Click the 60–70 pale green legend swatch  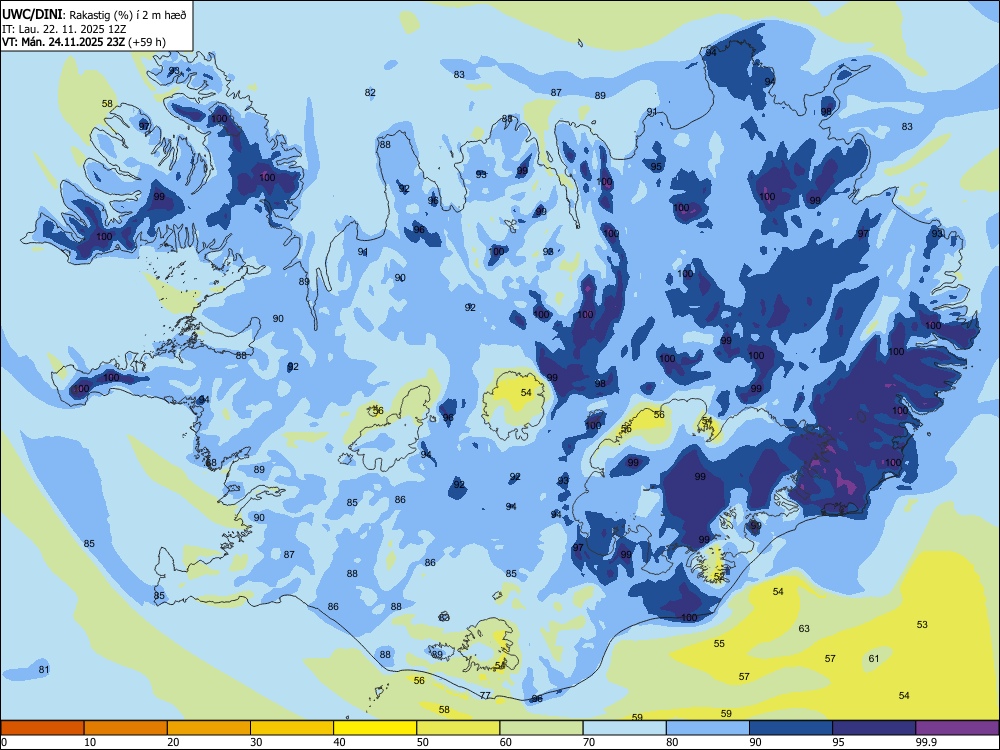(541, 728)
